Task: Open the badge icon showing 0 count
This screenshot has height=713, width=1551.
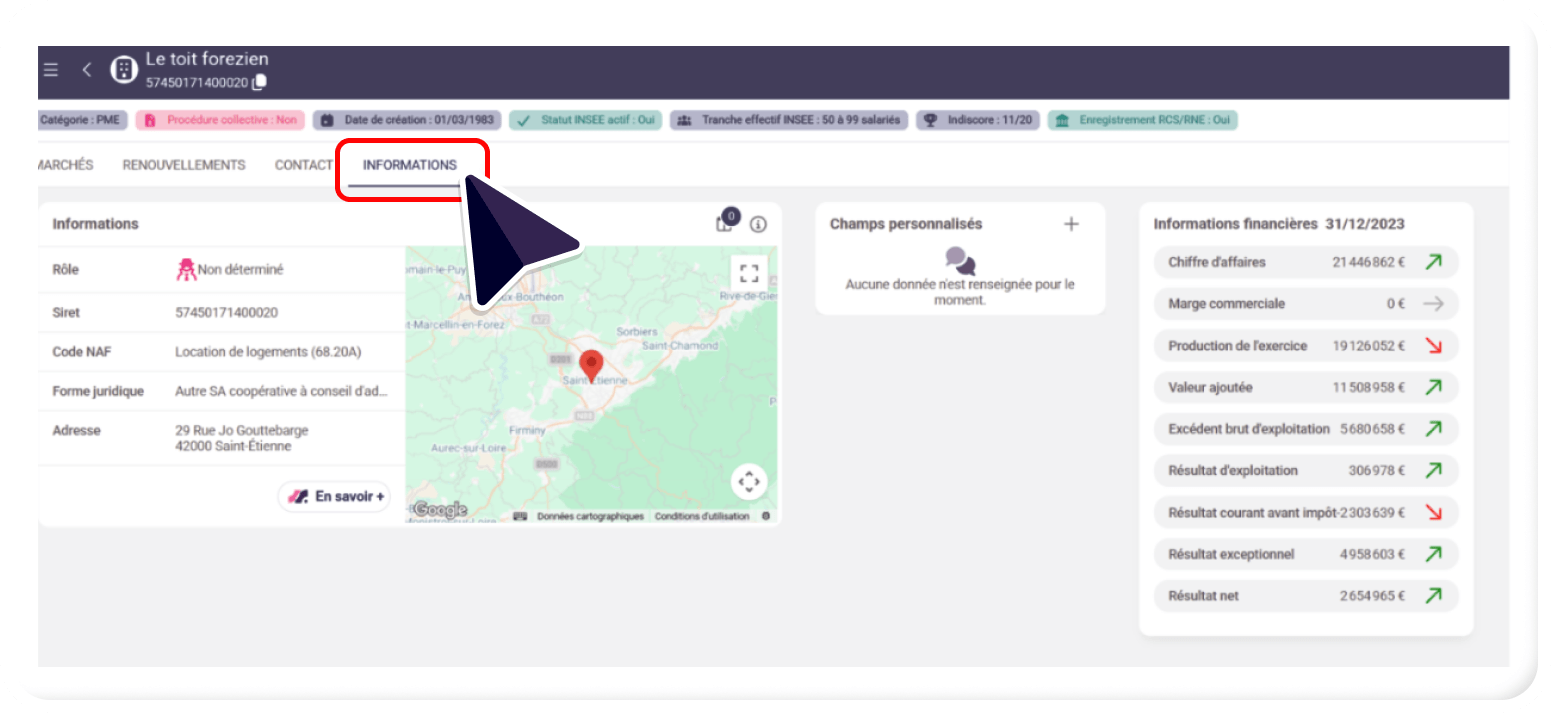Action: [725, 223]
